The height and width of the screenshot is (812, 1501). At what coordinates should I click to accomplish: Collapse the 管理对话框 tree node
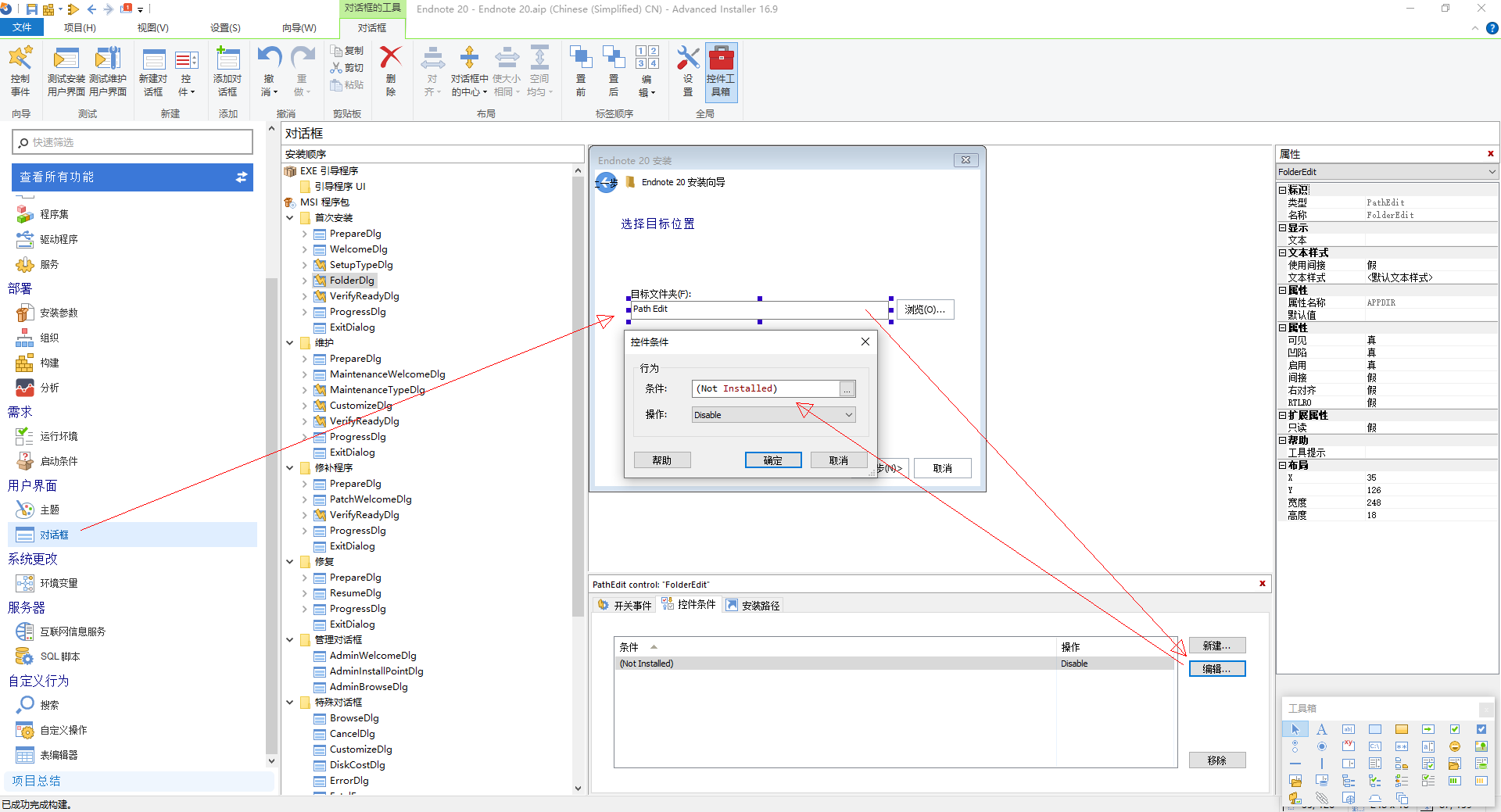(290, 640)
